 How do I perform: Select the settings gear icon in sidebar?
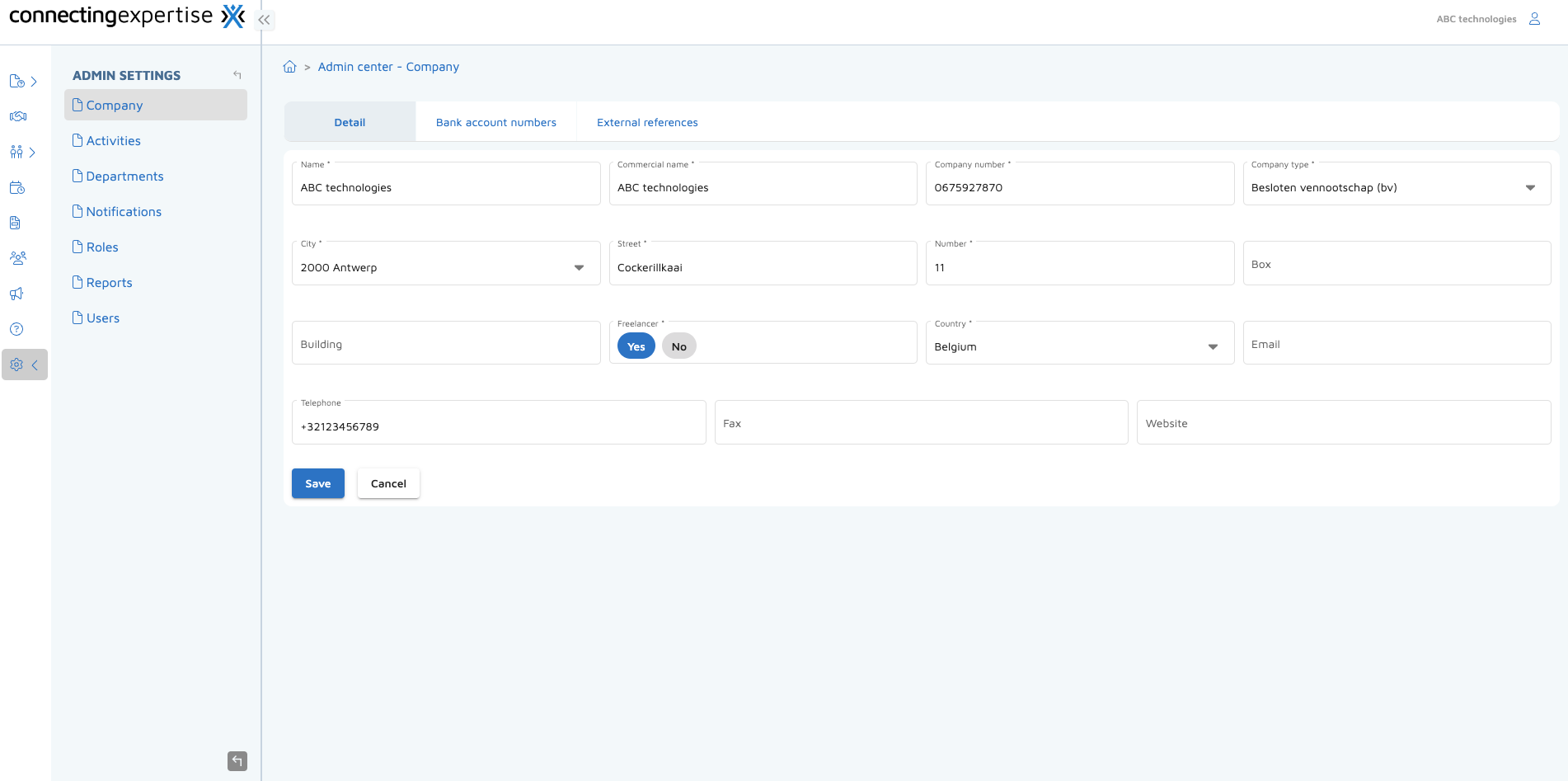(17, 364)
